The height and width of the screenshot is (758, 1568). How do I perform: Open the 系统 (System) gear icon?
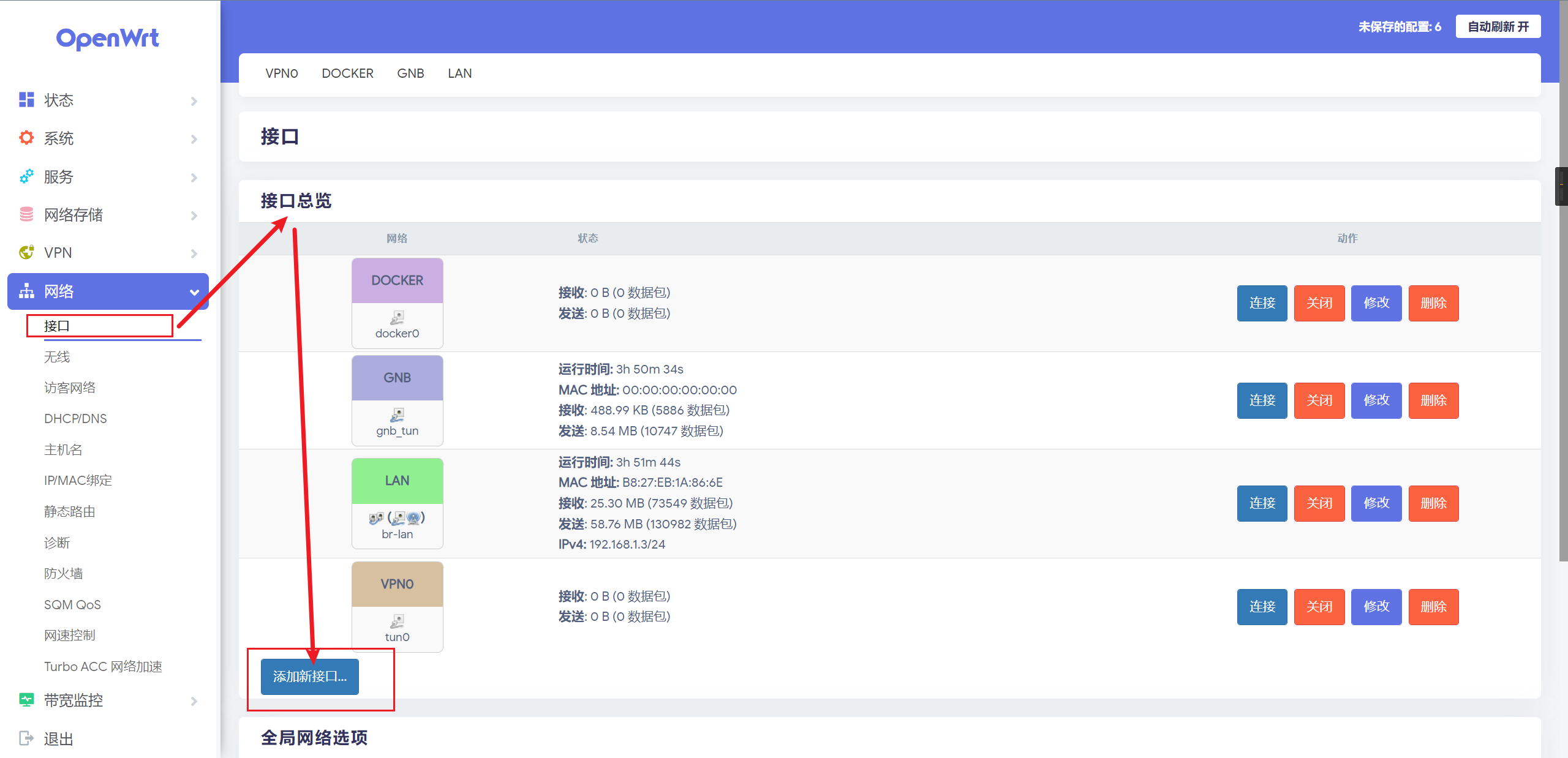click(x=26, y=138)
